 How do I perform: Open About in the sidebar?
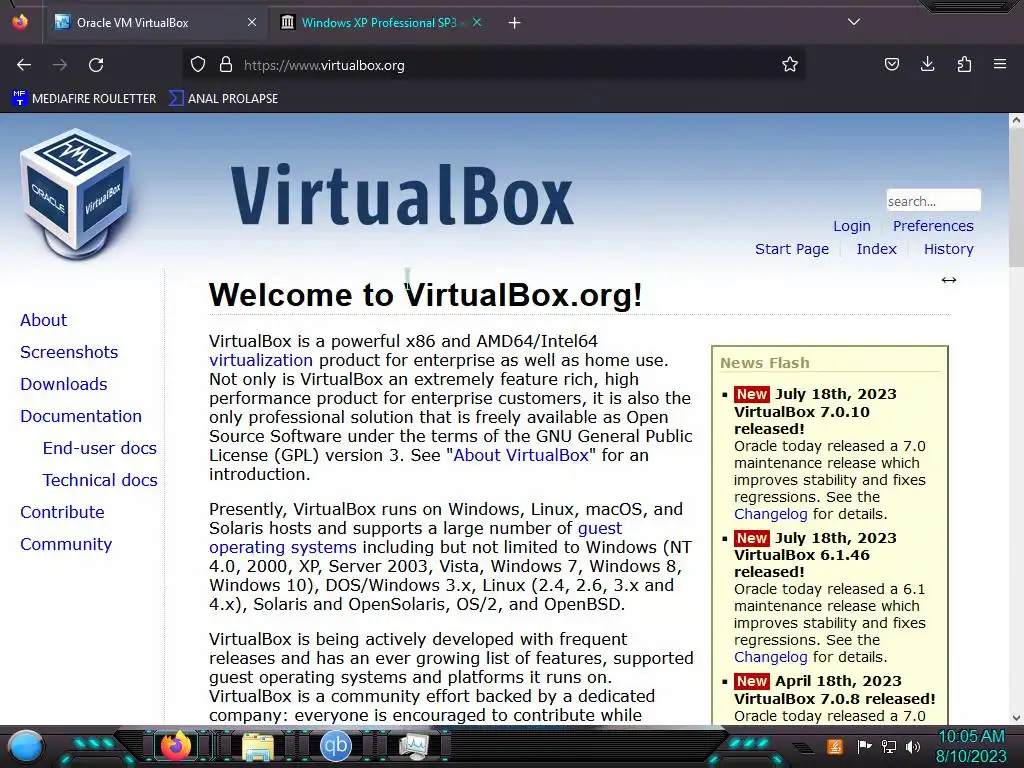click(x=44, y=320)
